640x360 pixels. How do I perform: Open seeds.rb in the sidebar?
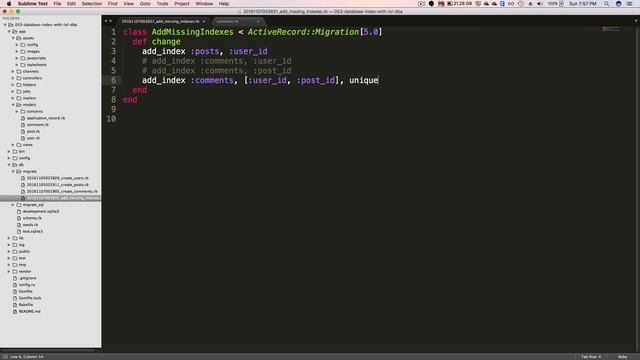[x=30, y=224]
